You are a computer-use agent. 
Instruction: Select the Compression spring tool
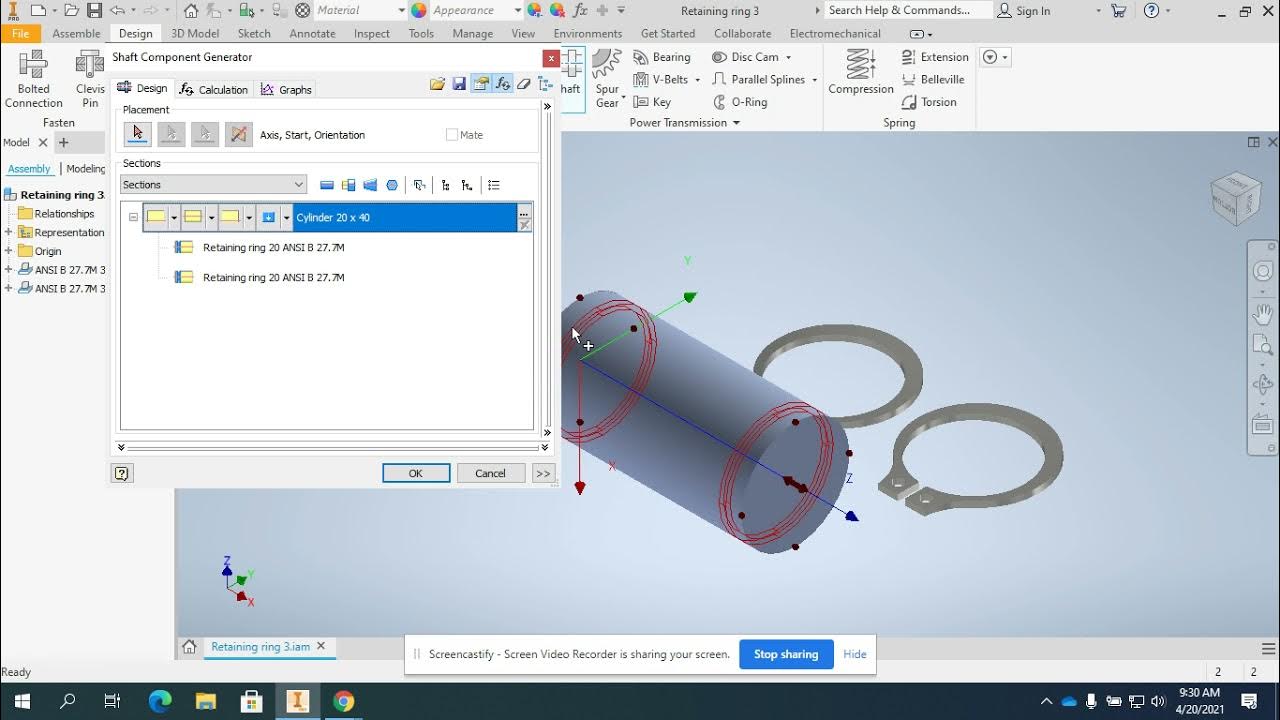861,73
